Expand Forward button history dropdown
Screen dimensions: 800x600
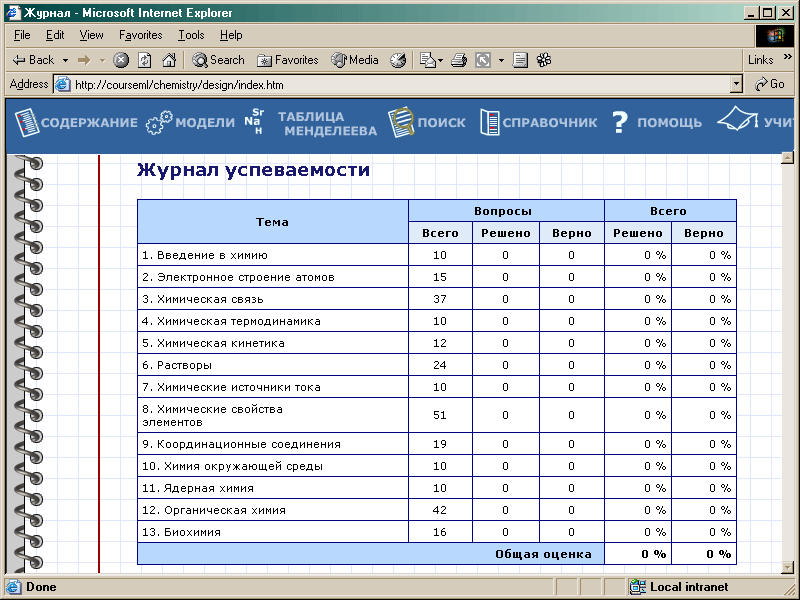tap(102, 60)
